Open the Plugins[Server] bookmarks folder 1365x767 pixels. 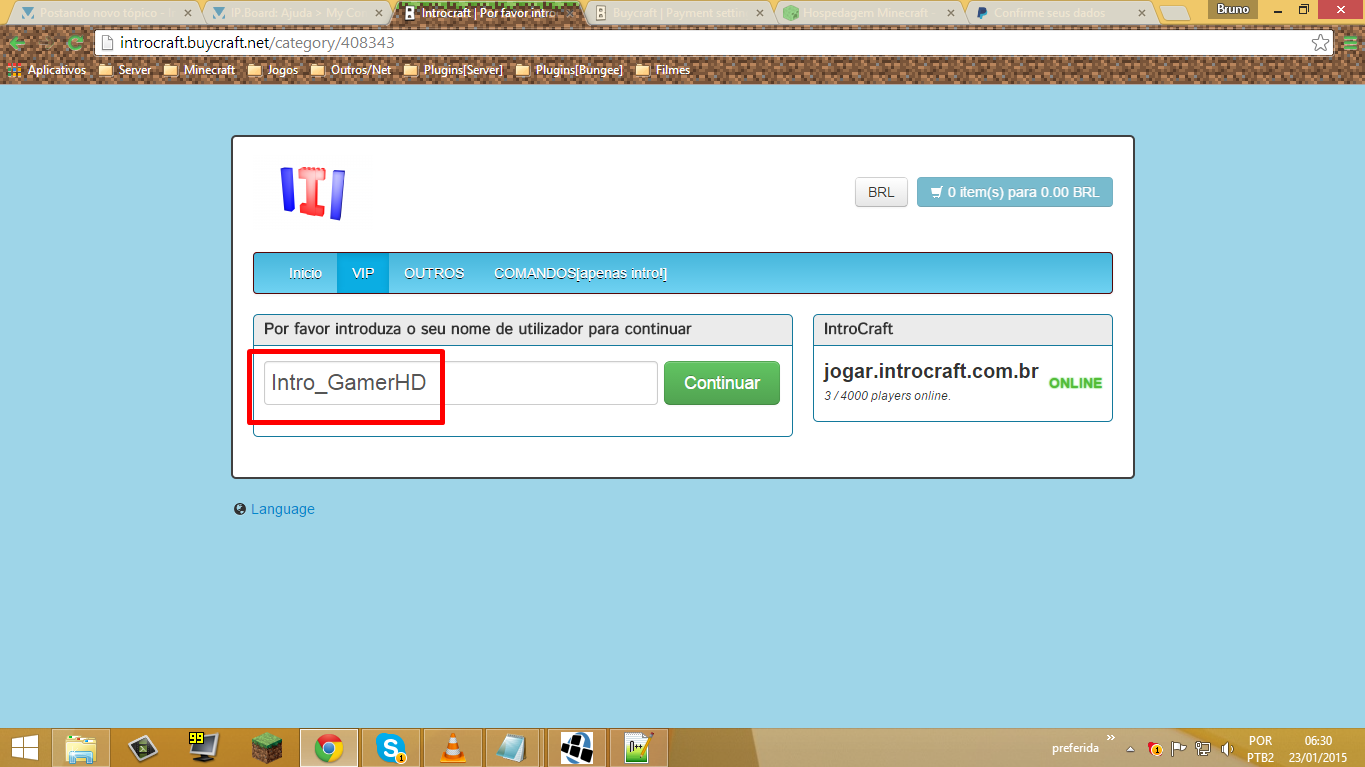(x=453, y=70)
